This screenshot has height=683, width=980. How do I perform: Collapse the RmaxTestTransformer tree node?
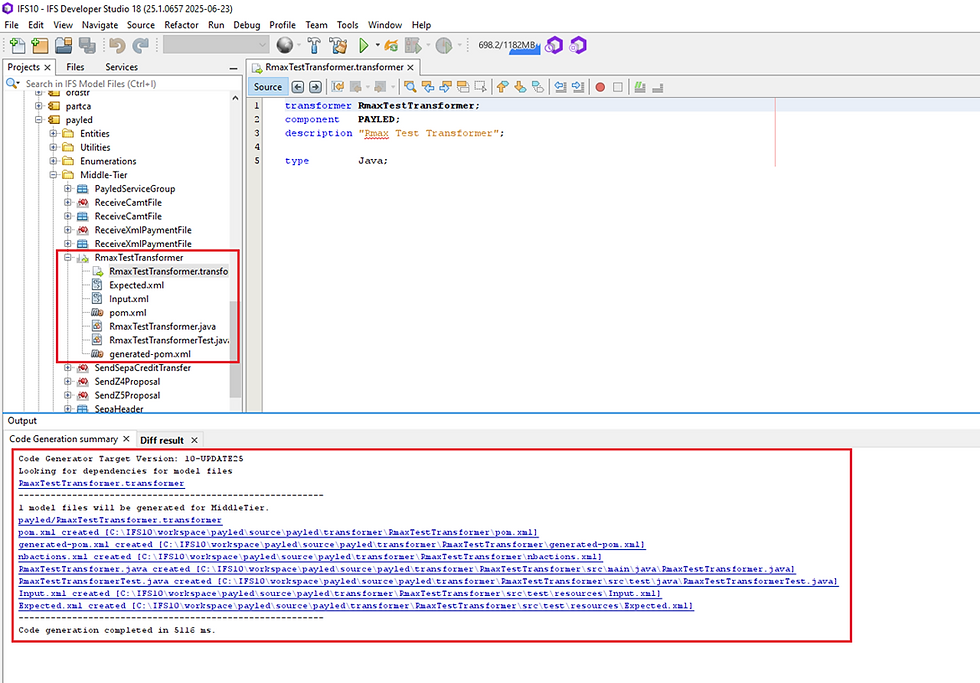pyautogui.click(x=68, y=257)
